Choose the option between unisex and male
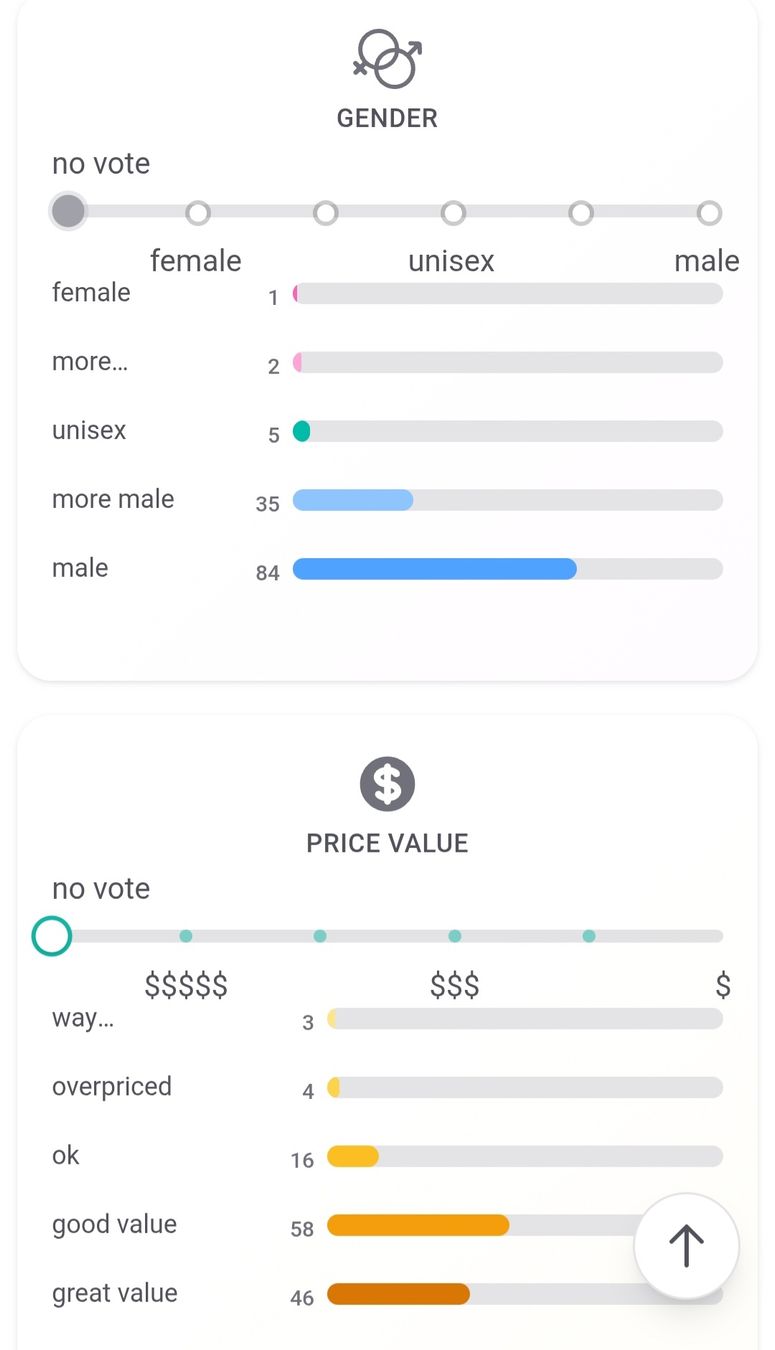 (582, 213)
